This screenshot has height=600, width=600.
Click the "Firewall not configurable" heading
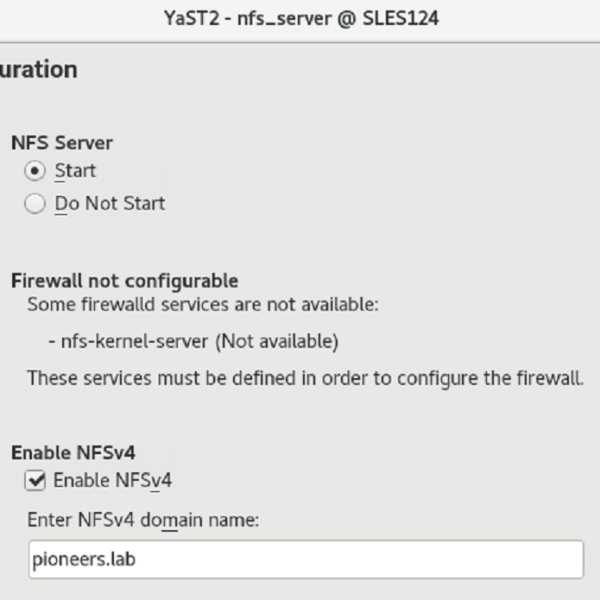(x=124, y=281)
